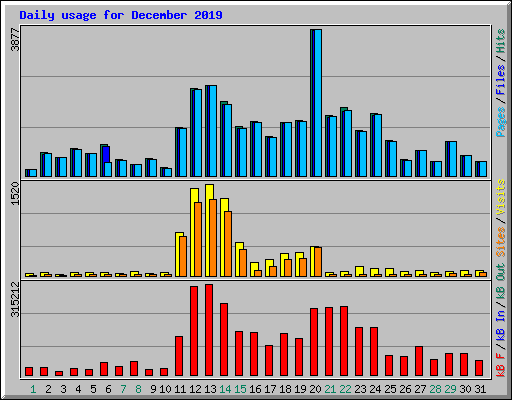Click day label 31 on the x-axis
Viewport: 512px width, 400px height.
tap(480, 389)
